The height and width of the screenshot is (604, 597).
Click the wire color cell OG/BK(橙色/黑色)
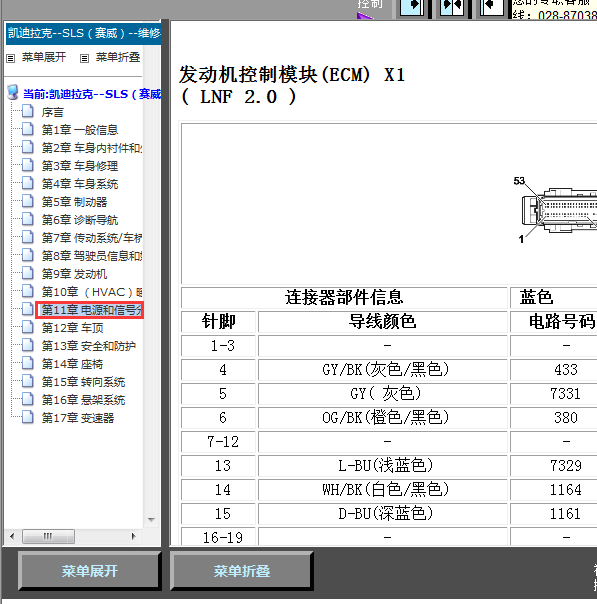pyautogui.click(x=383, y=418)
